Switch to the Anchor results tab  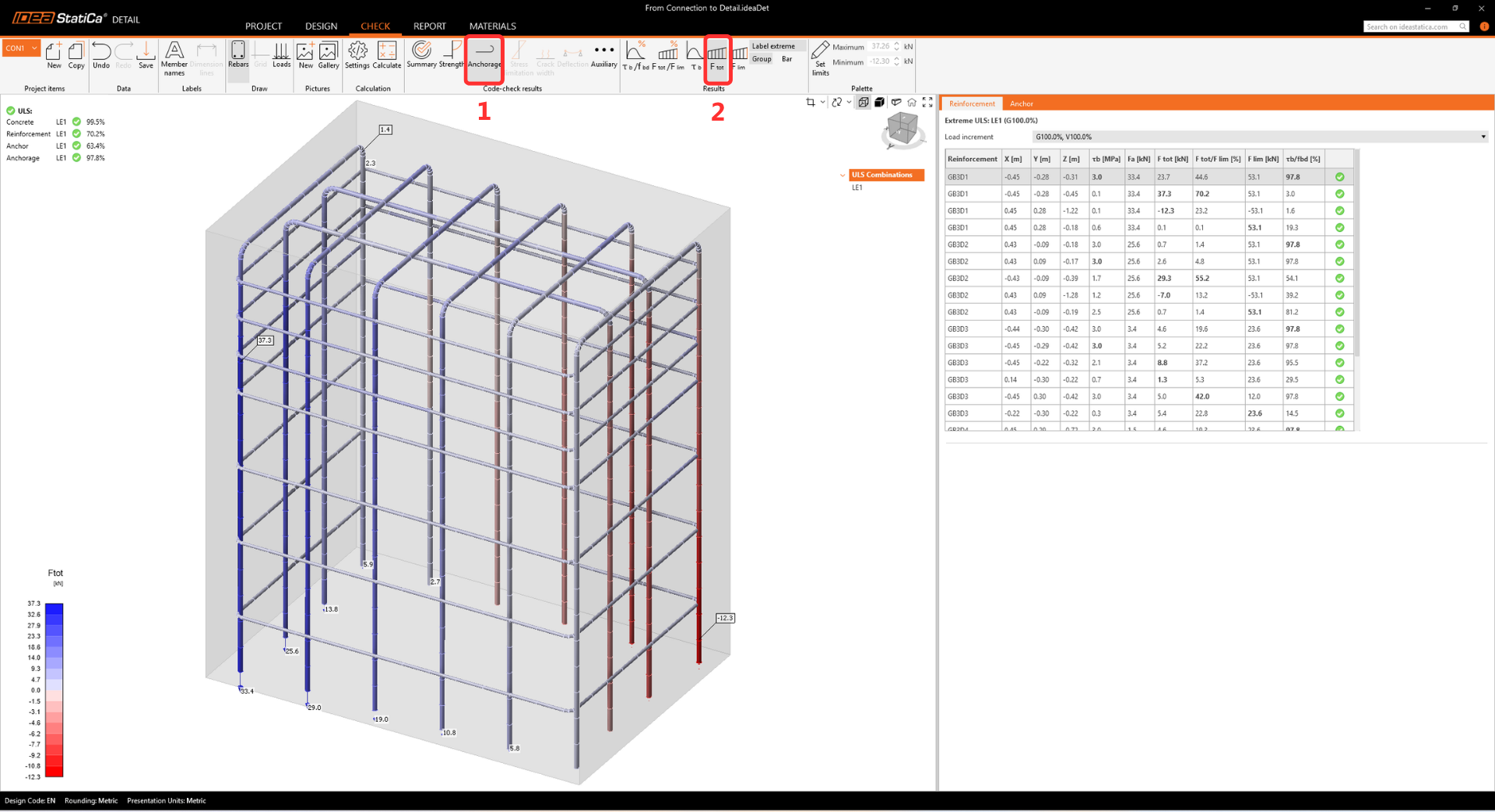click(x=1021, y=104)
